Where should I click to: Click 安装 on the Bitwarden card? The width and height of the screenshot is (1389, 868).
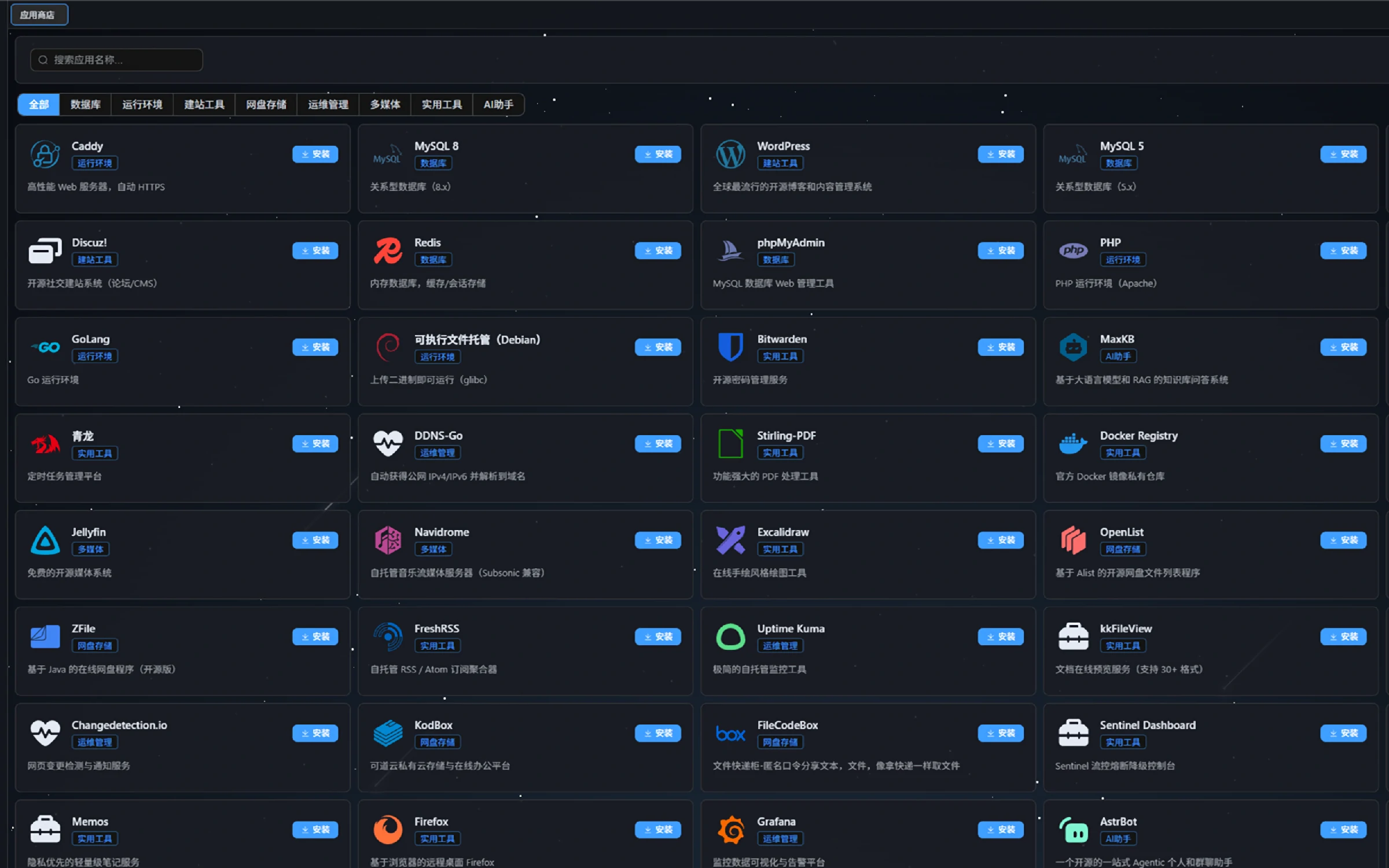tap(1001, 348)
